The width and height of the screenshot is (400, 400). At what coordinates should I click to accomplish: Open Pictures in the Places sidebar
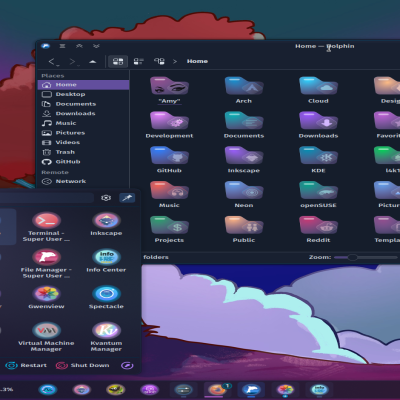(83, 133)
